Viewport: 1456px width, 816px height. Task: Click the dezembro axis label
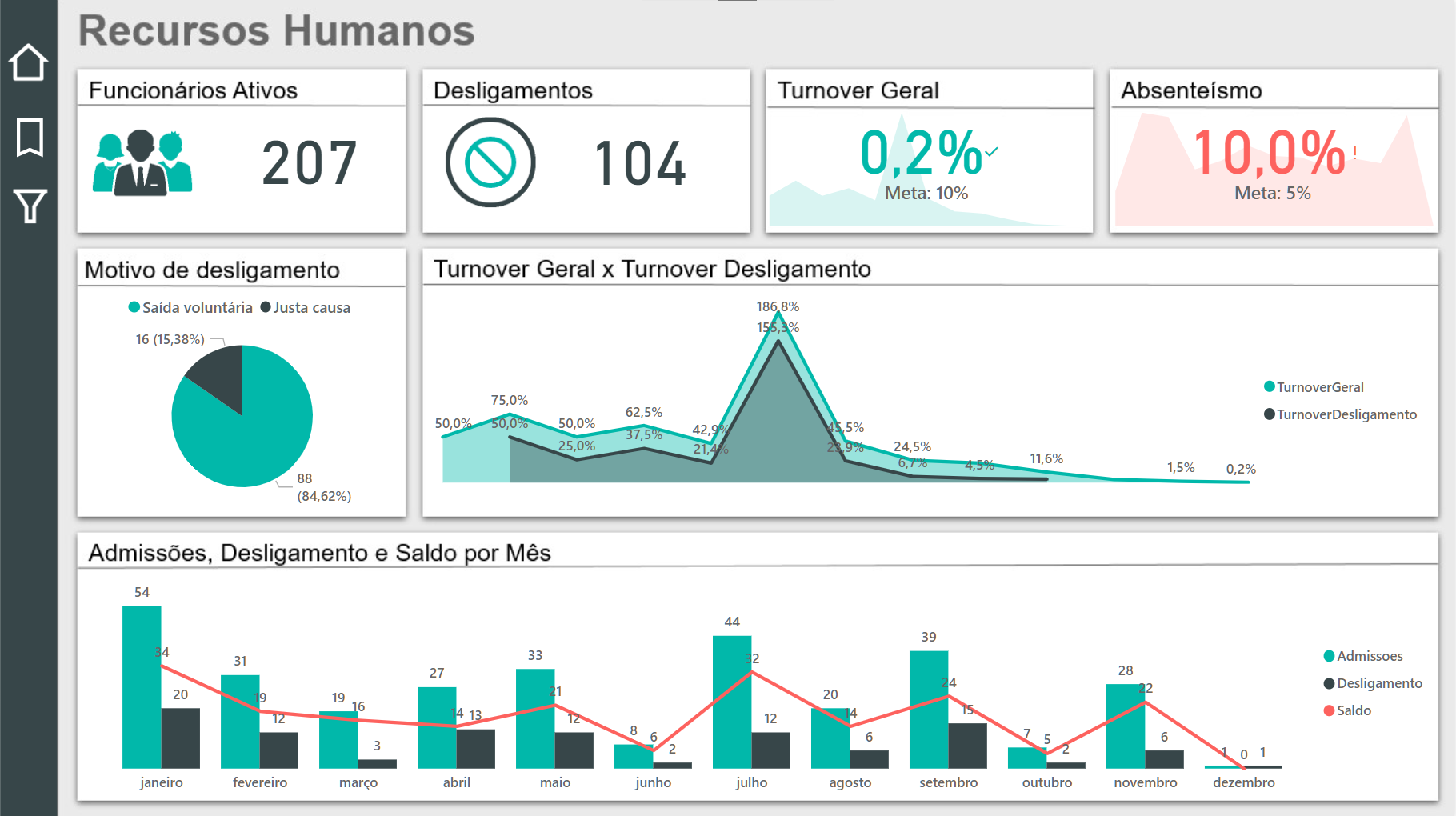point(1244,782)
